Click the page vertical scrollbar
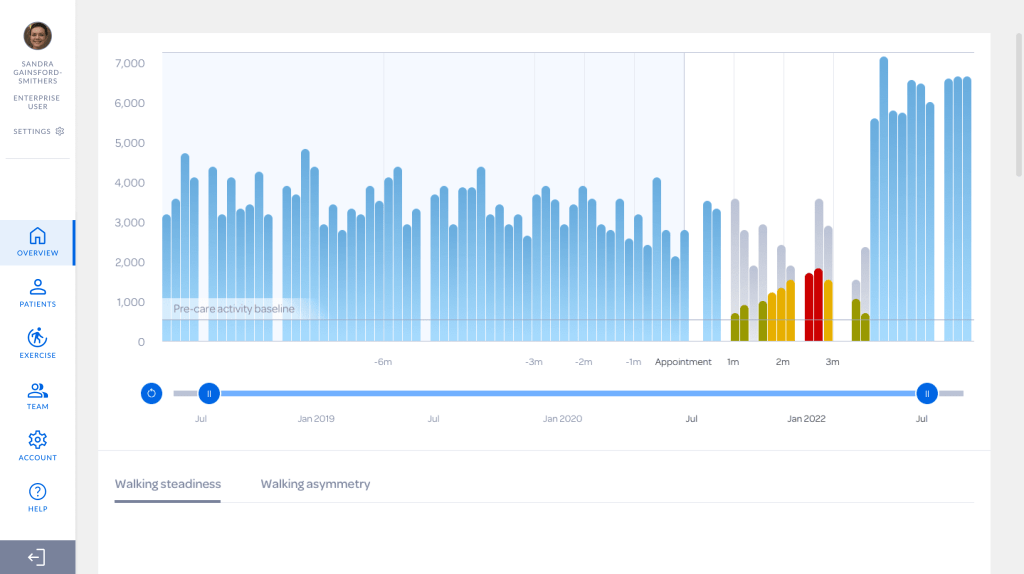 coord(1018,90)
